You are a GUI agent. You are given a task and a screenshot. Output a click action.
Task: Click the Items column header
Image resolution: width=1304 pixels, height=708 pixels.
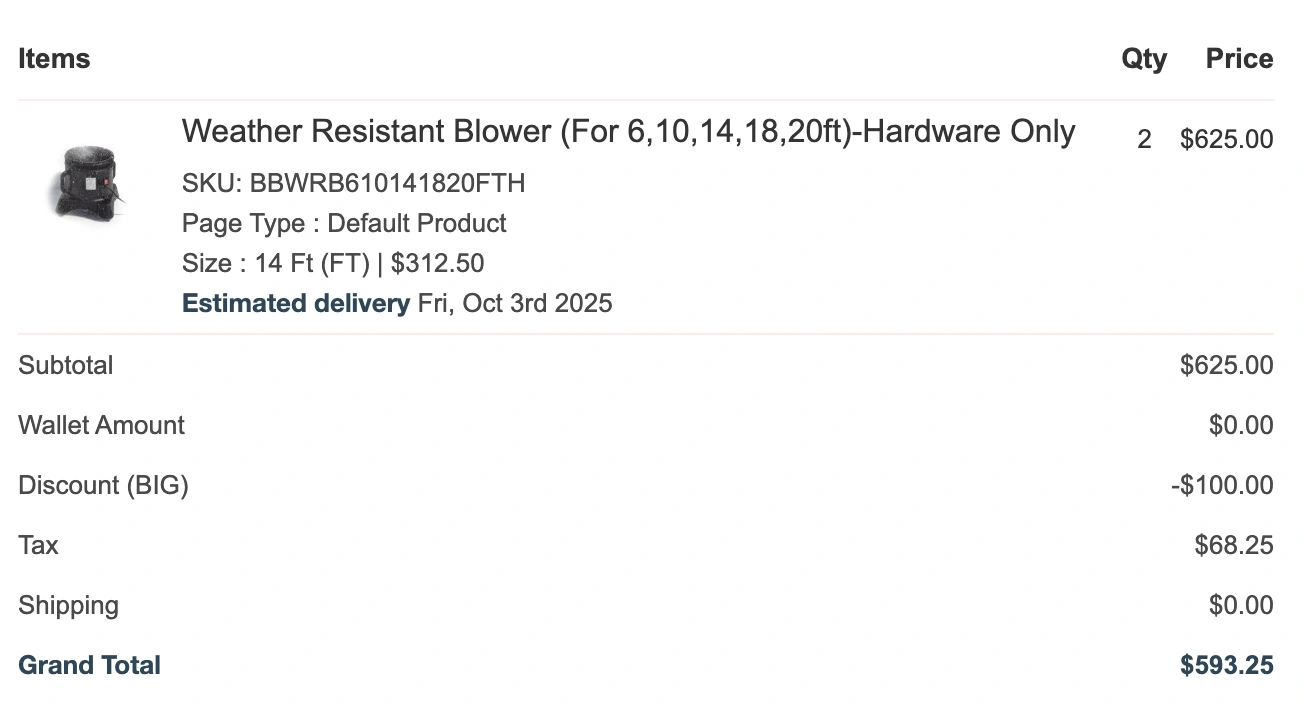click(54, 59)
